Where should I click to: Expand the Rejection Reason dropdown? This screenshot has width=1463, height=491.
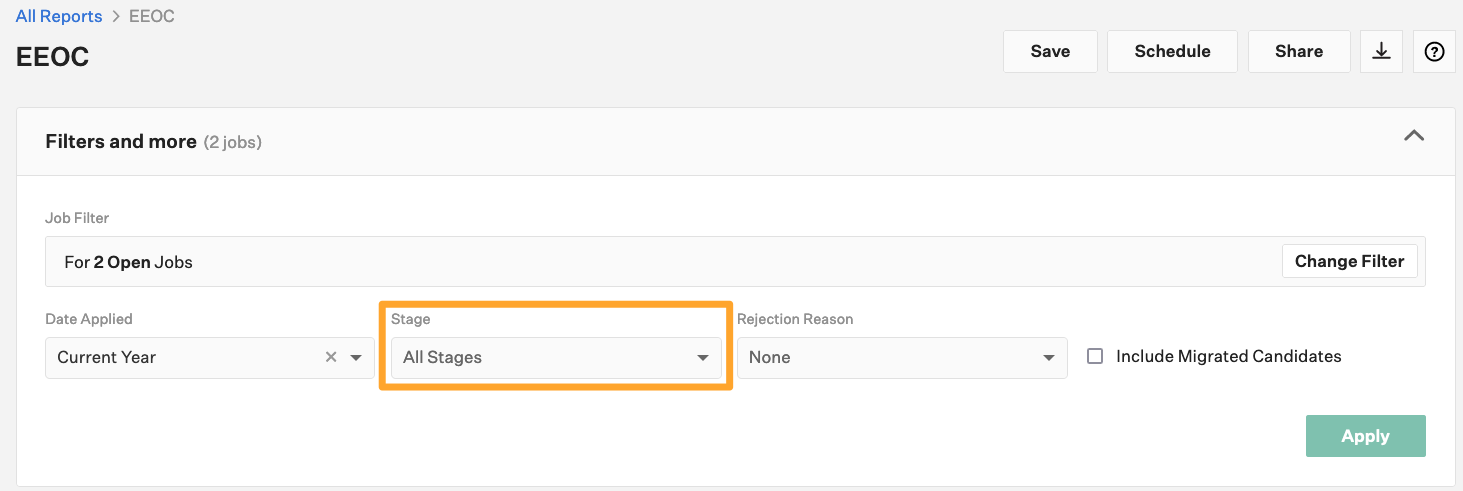coord(902,357)
